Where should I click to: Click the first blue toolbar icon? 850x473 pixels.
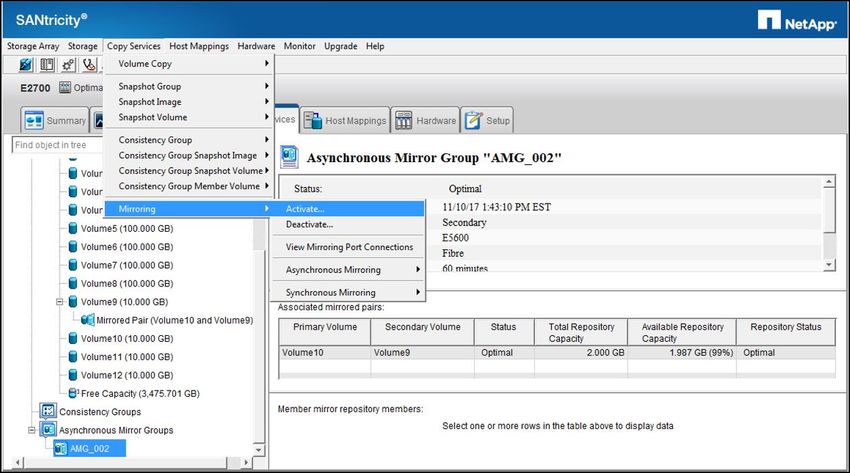(x=25, y=65)
